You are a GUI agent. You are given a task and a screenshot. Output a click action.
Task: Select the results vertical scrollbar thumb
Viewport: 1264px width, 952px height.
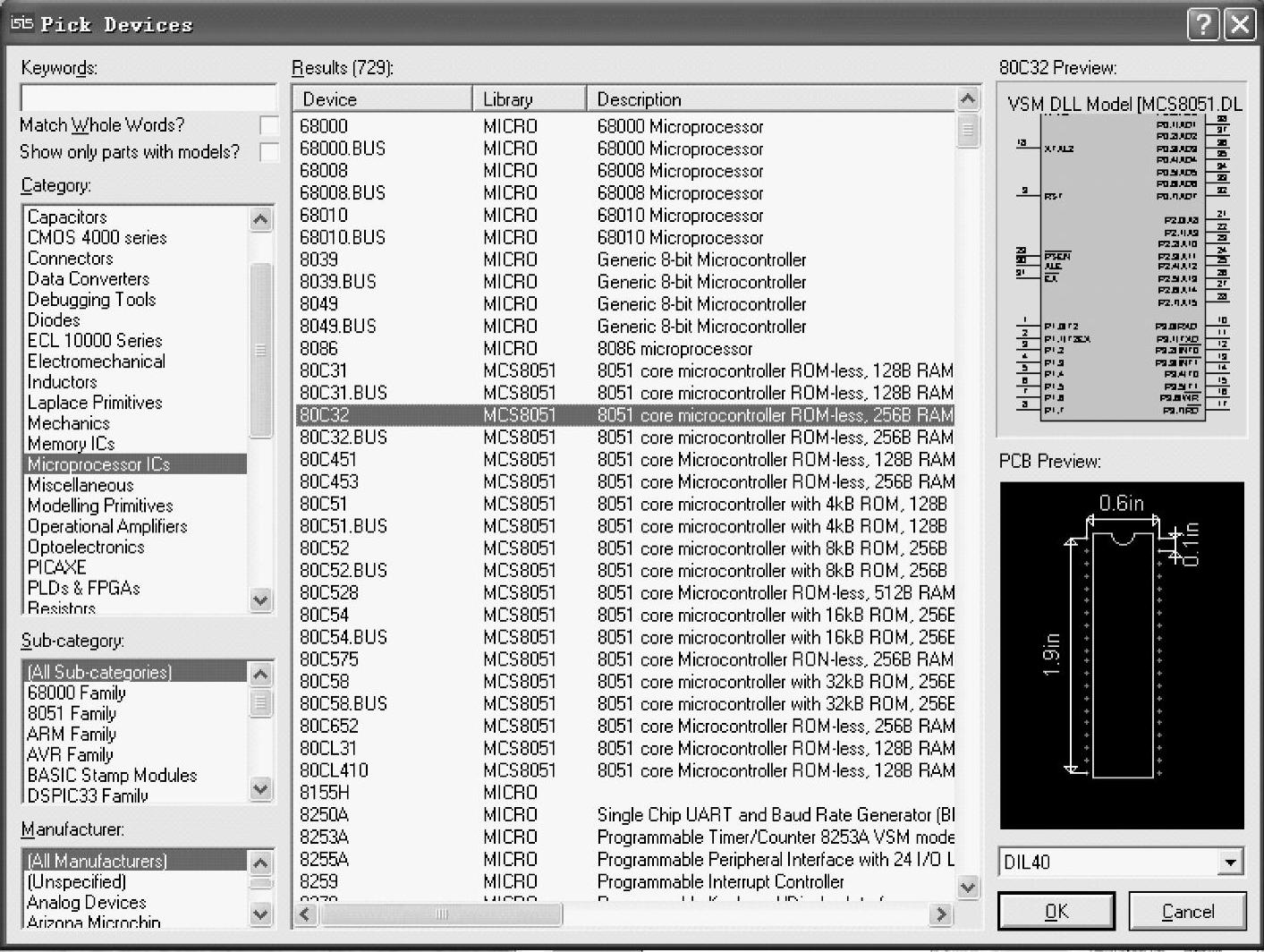click(x=967, y=131)
